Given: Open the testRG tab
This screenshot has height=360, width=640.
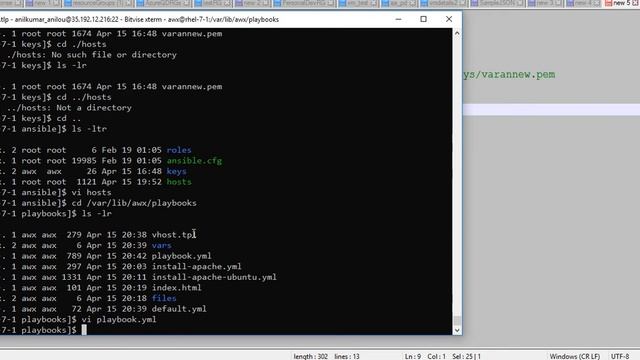Looking at the screenshot, I should tap(213, 3).
